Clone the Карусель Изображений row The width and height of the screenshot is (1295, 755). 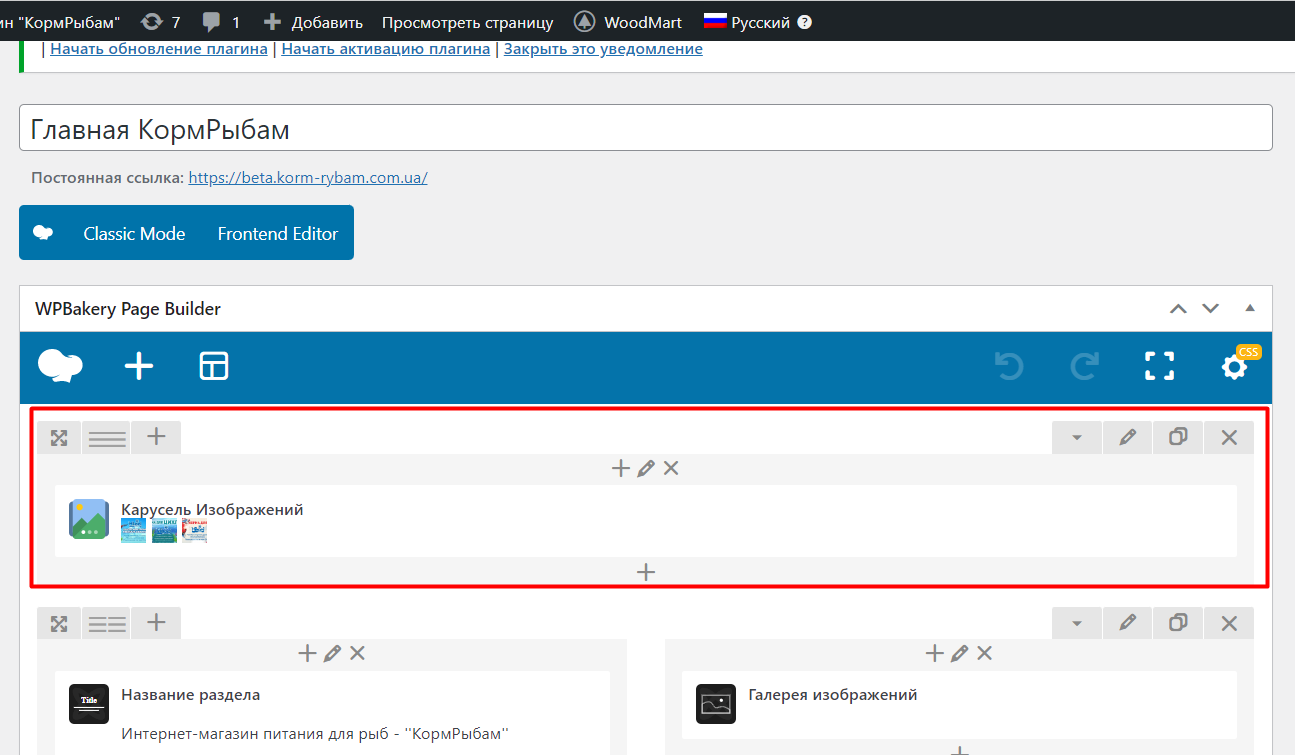[x=1178, y=438]
